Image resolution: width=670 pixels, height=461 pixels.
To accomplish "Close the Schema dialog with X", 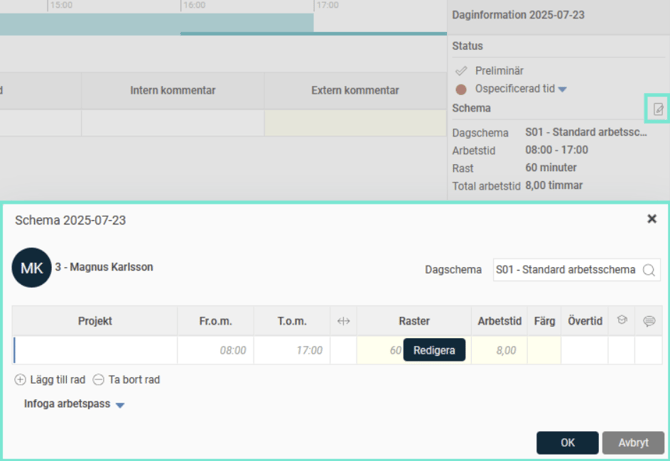I will [651, 219].
